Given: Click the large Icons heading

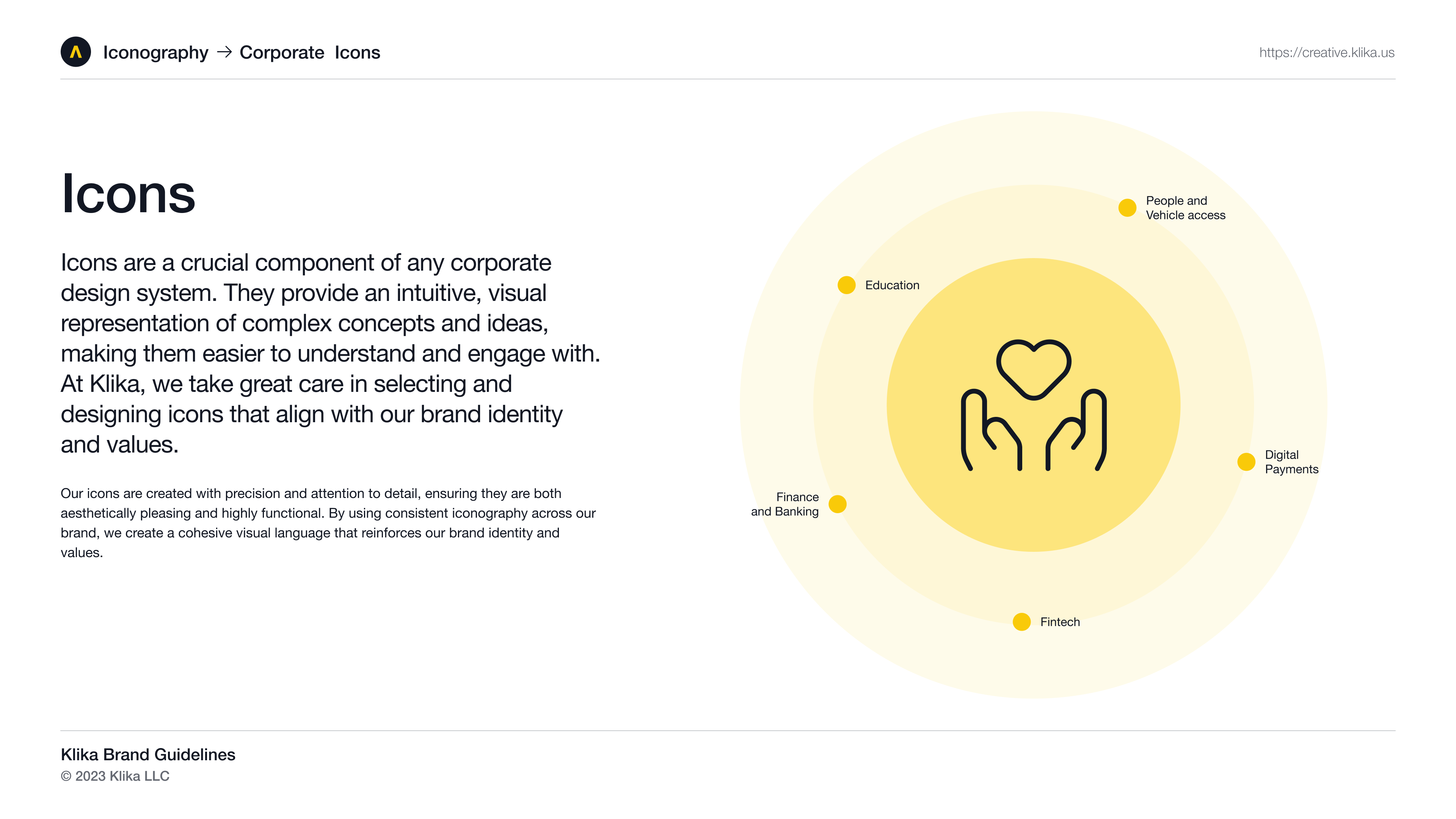Looking at the screenshot, I should 128,194.
